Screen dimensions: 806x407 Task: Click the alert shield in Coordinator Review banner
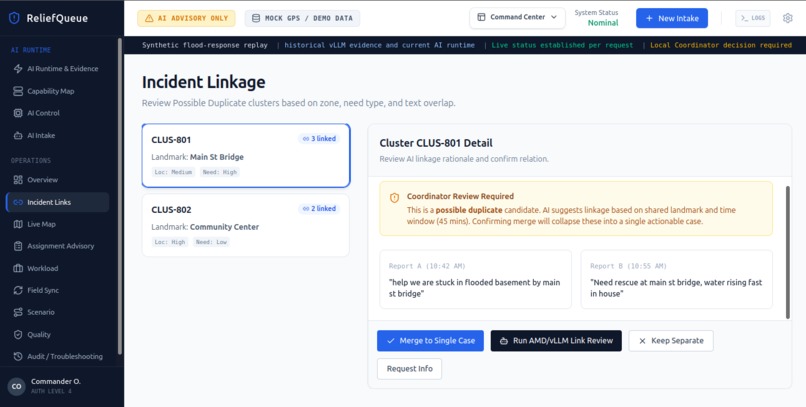[x=394, y=198]
